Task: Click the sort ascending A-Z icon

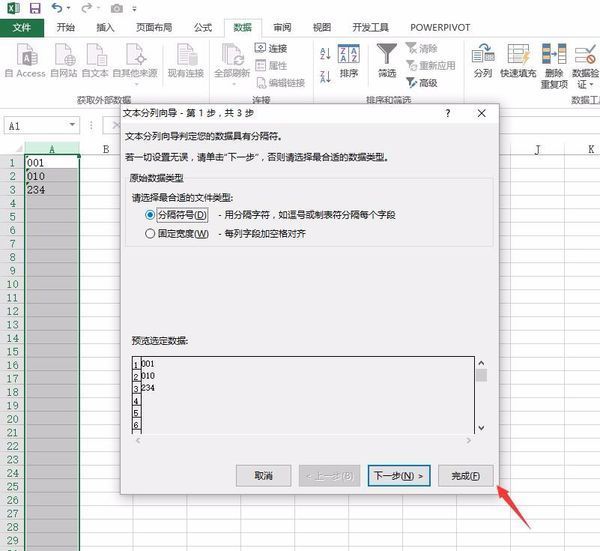Action: [325, 54]
